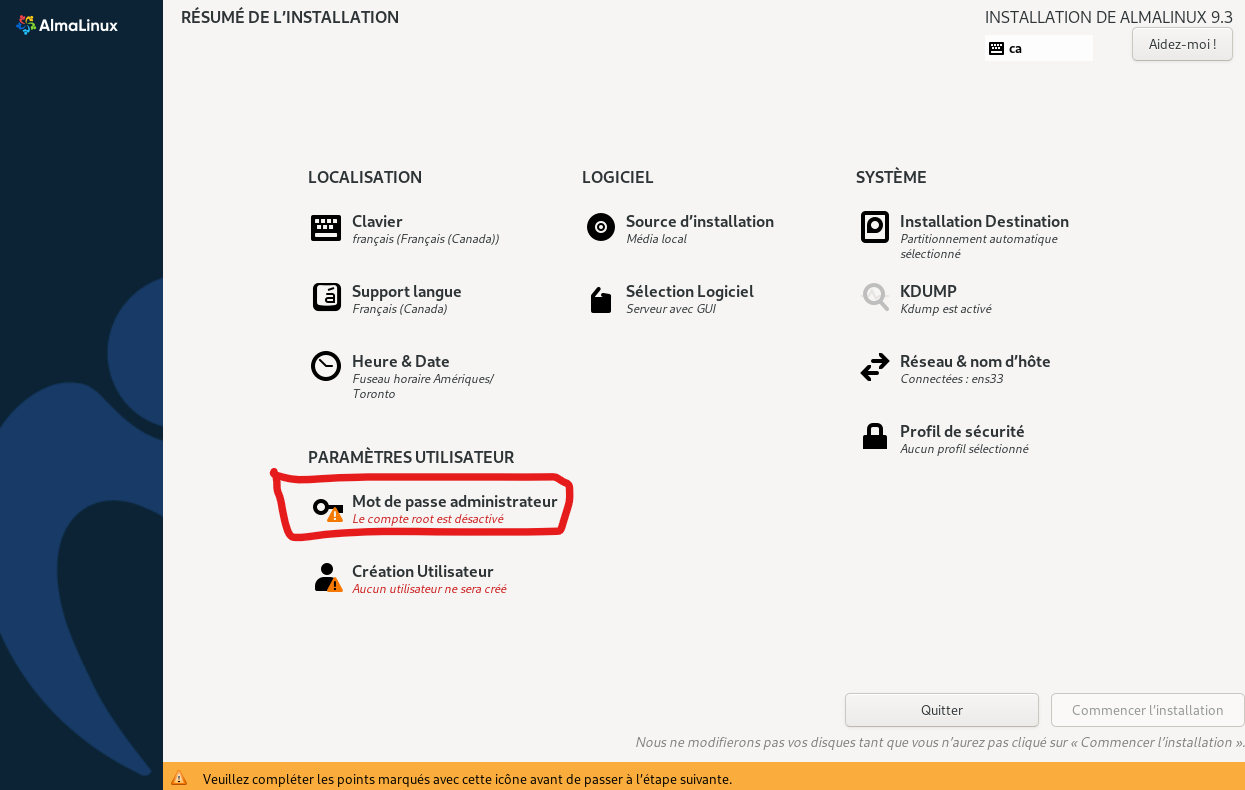Image resolution: width=1245 pixels, height=790 pixels.
Task: Click the Heure & Date clock icon
Action: click(326, 367)
